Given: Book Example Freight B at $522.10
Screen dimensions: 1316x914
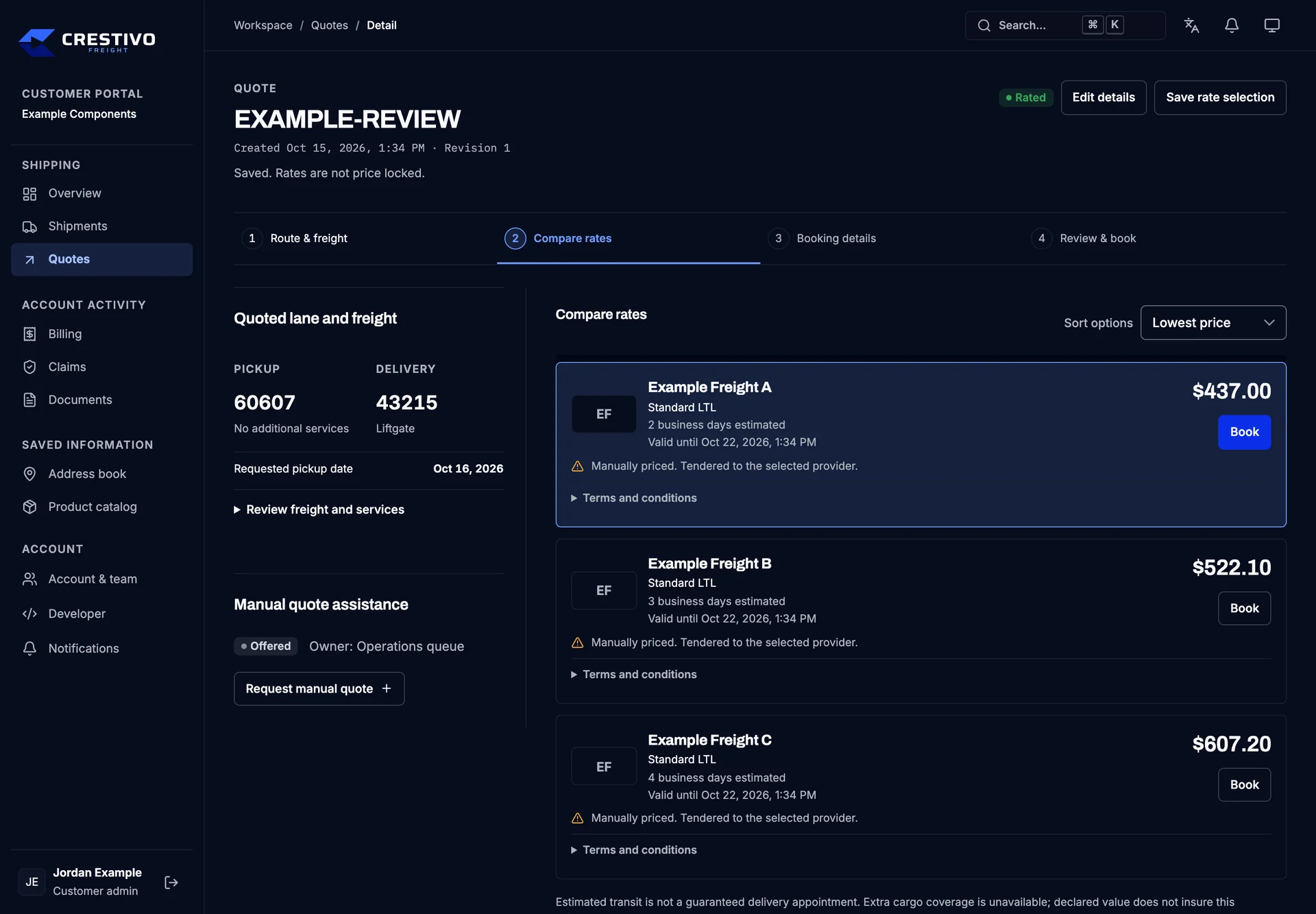Looking at the screenshot, I should click(1244, 608).
